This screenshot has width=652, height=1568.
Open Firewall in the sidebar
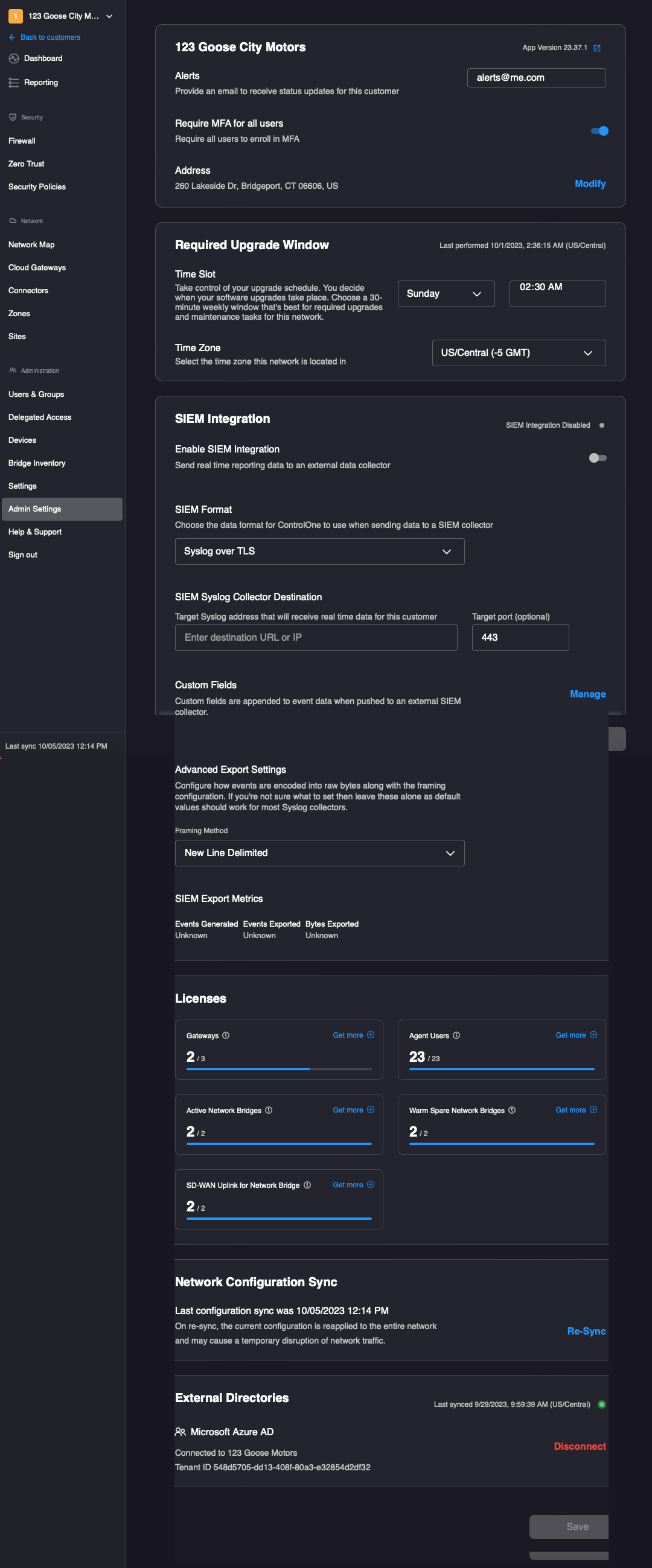pos(22,141)
